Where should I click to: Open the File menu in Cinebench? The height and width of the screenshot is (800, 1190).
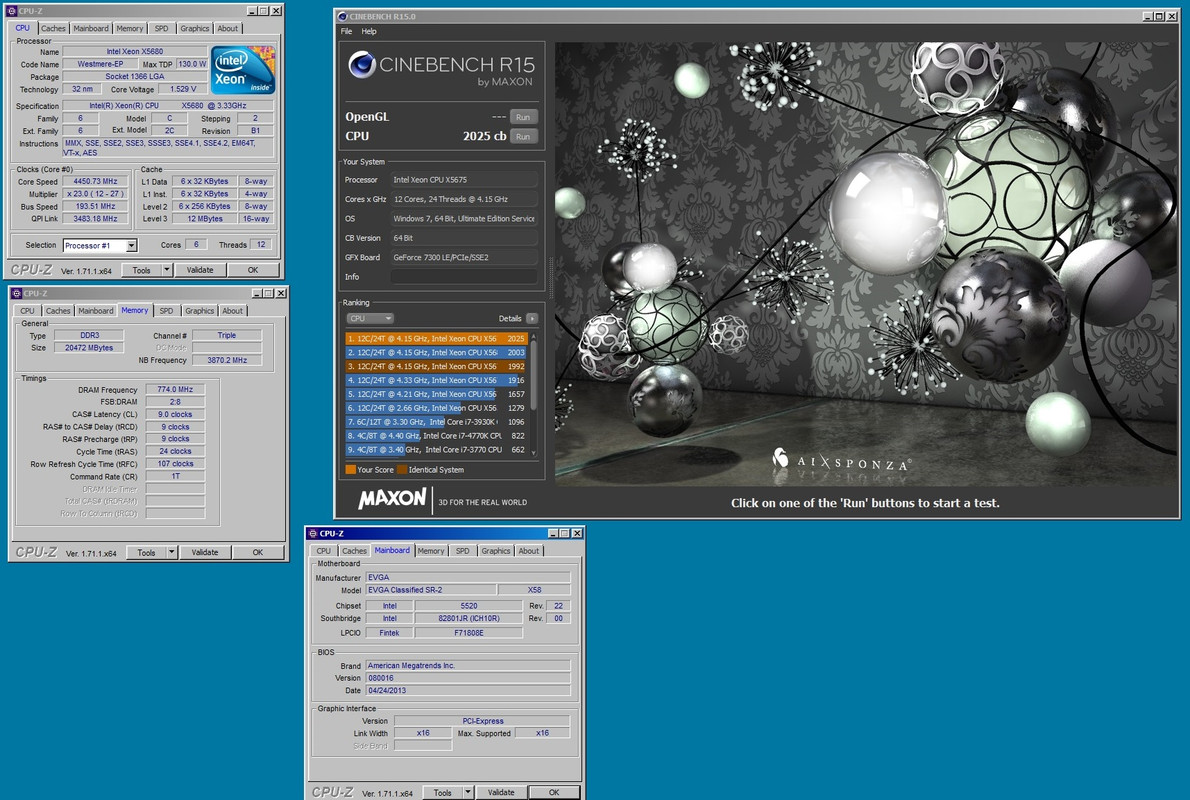[x=346, y=31]
